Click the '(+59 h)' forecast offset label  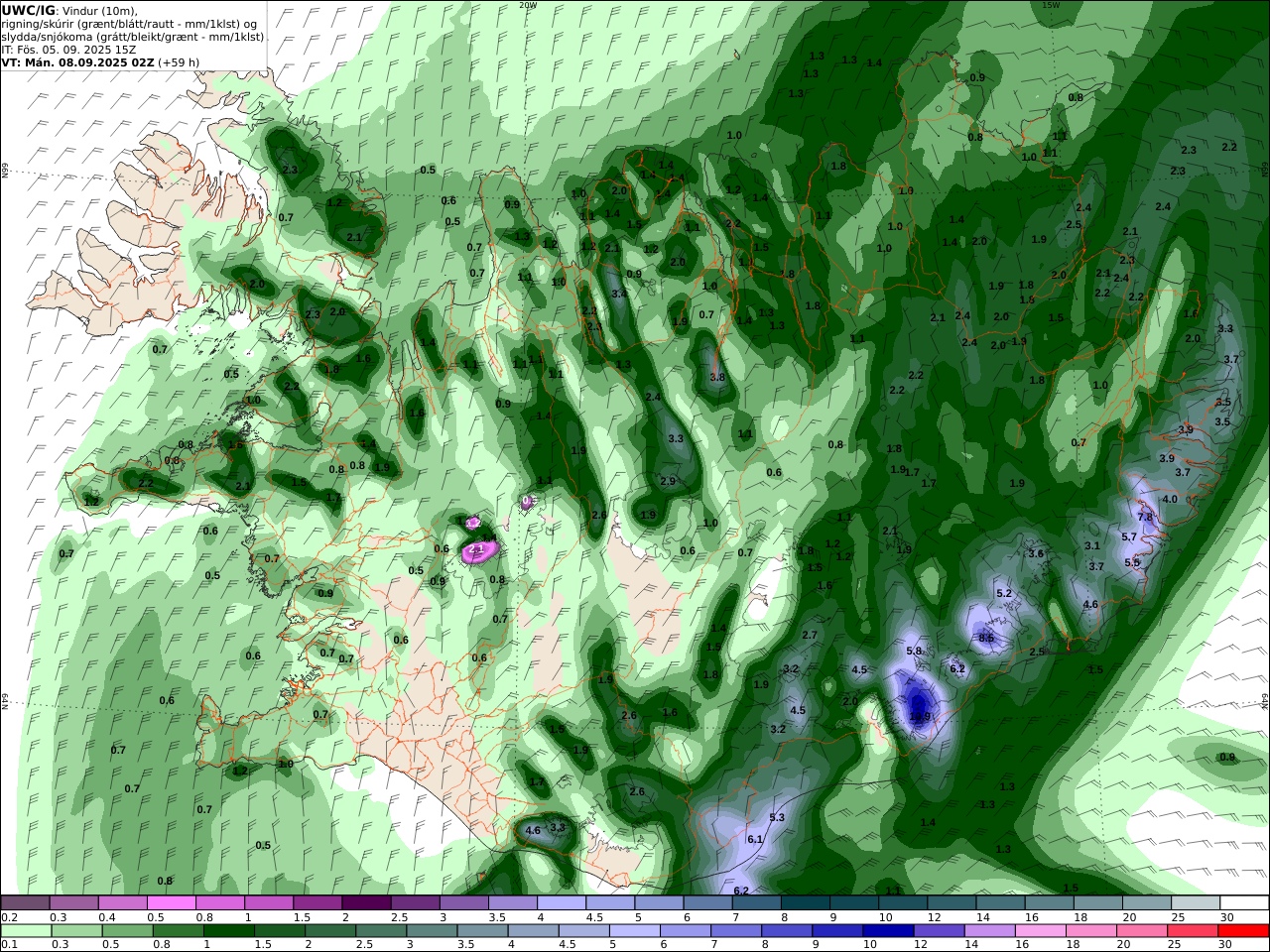pos(179,61)
